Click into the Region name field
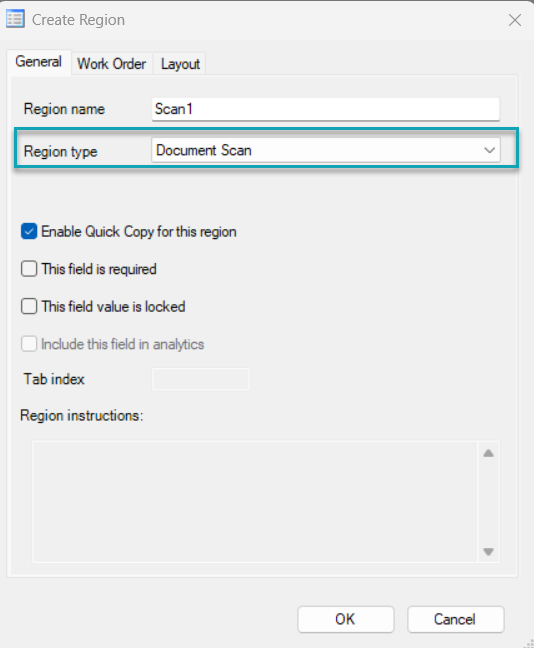This screenshot has height=648, width=534. coord(326,109)
